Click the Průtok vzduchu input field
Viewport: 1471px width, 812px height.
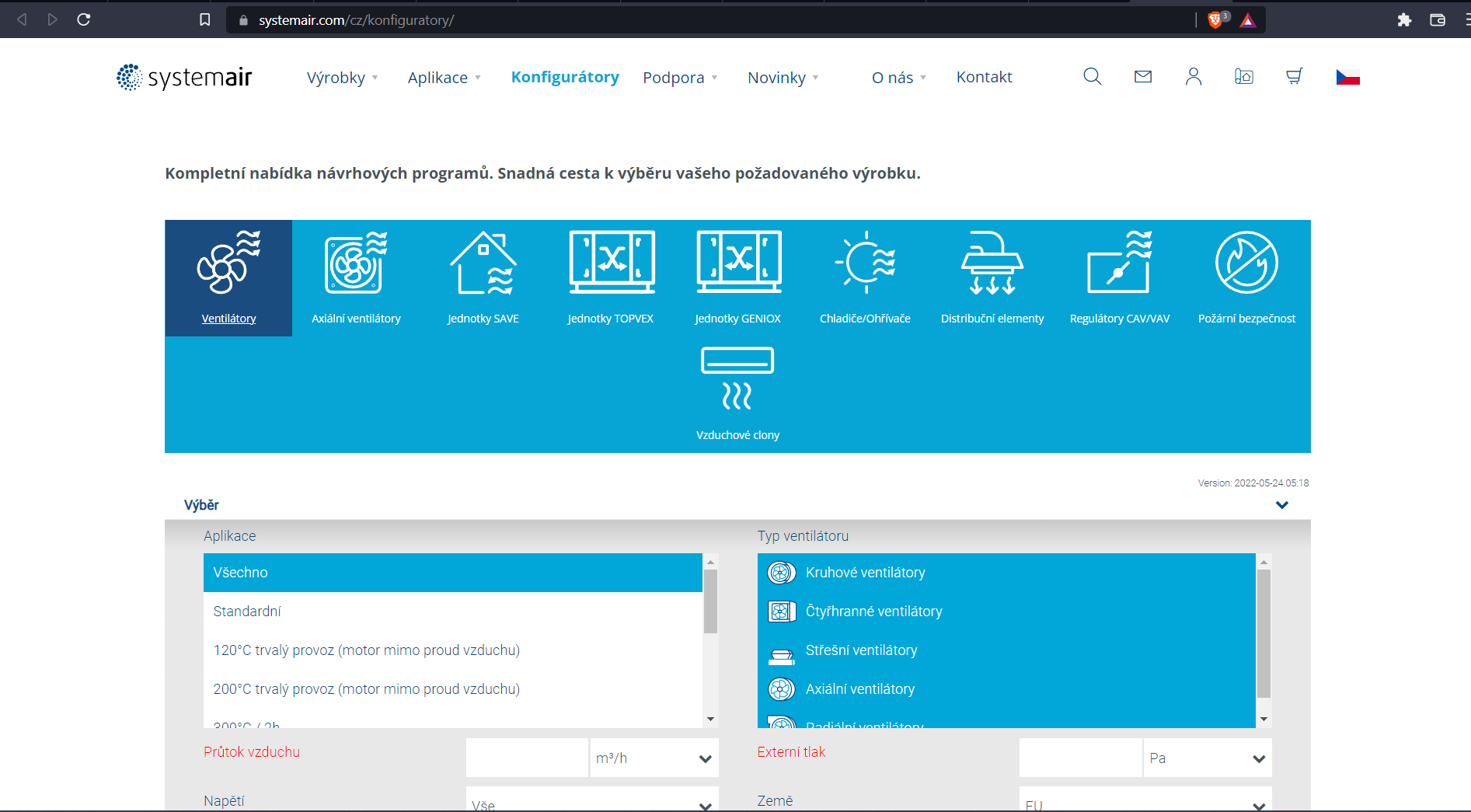[x=527, y=758]
